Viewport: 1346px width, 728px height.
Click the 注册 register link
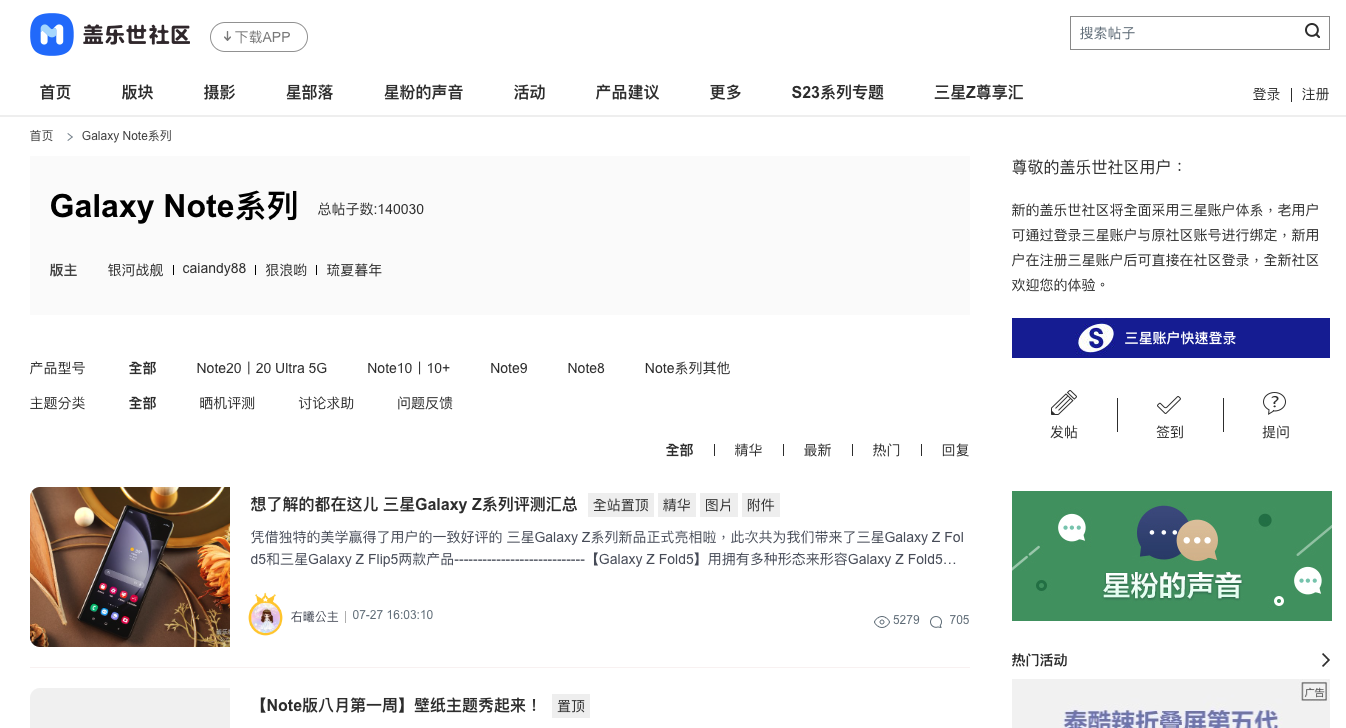(x=1316, y=94)
